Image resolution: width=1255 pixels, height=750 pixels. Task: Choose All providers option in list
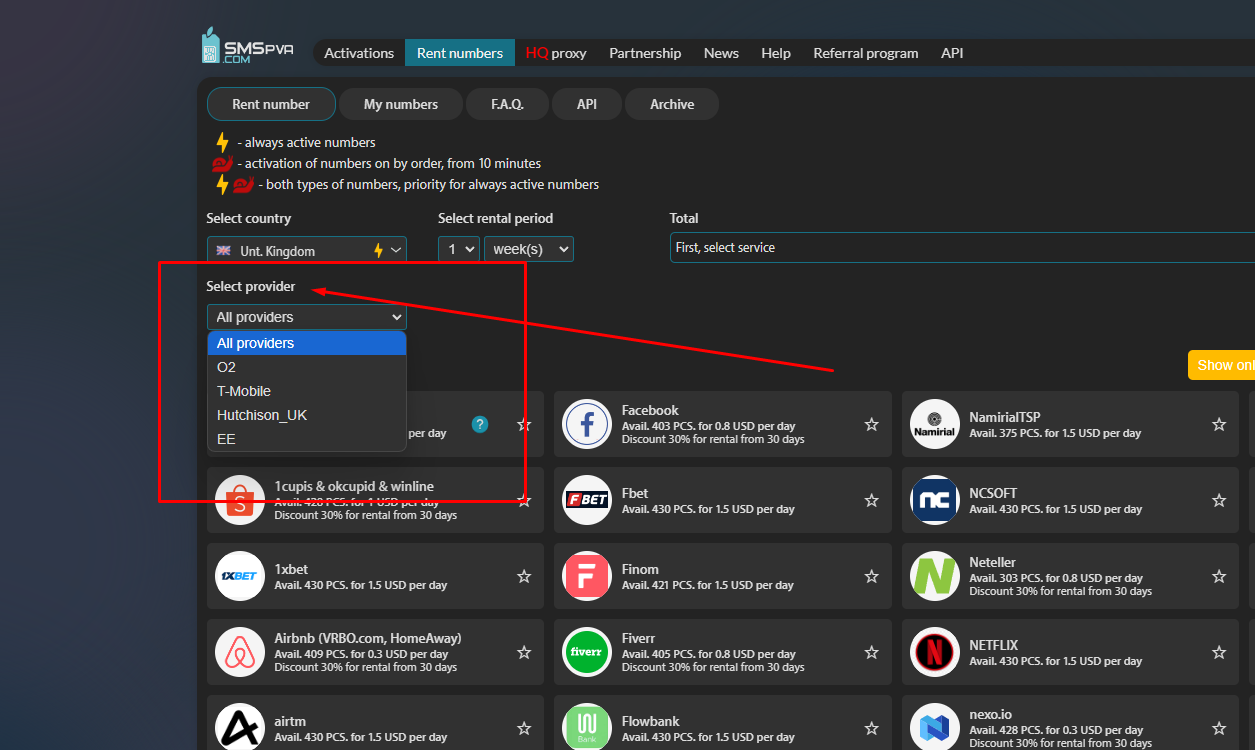point(307,343)
